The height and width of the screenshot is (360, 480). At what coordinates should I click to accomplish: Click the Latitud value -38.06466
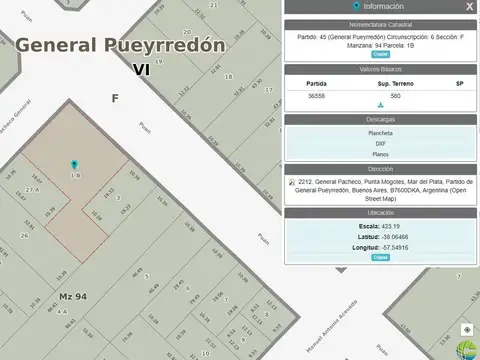point(395,237)
